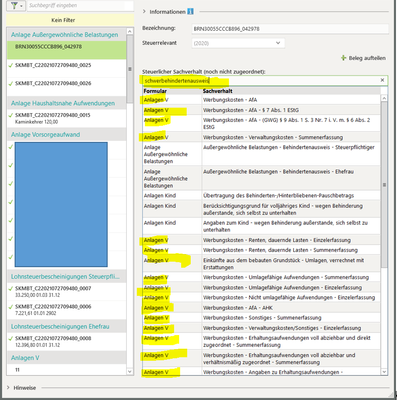Viewport: 397px width, 400px height.
Task: Expand the Hinweise section
Action: pyautogui.click(x=8, y=387)
